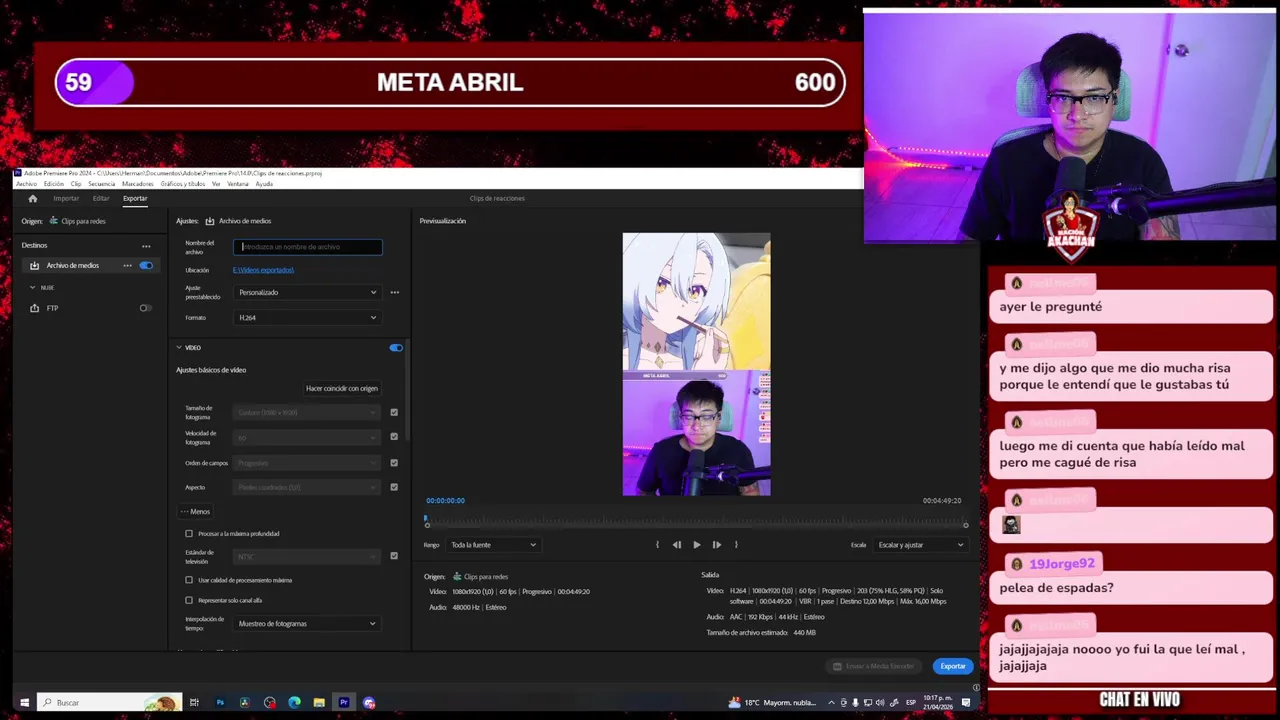The image size is (1280, 720).
Task: Disable the Archivo de medios destination toggle
Action: point(146,265)
